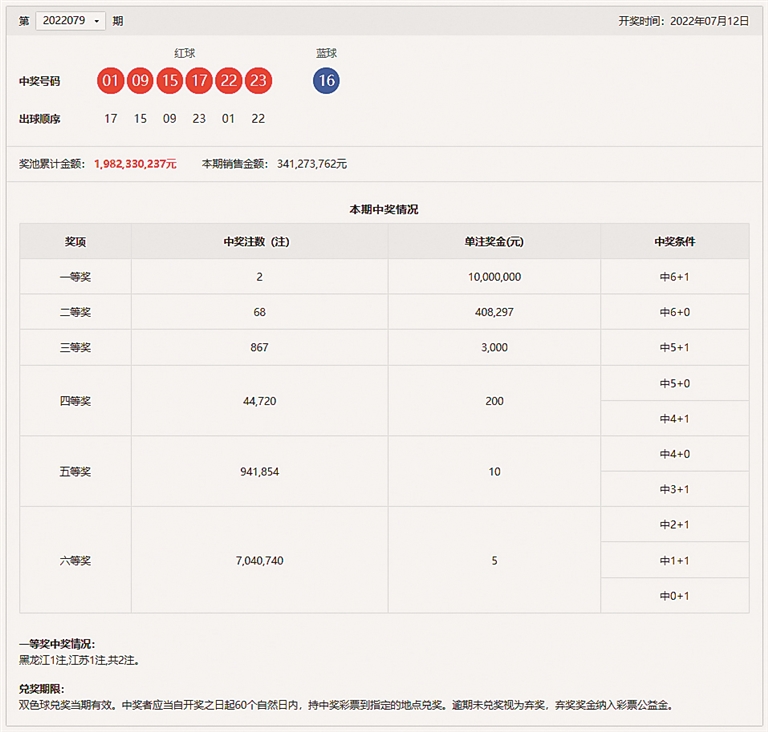Select red ball number 22

(229, 81)
